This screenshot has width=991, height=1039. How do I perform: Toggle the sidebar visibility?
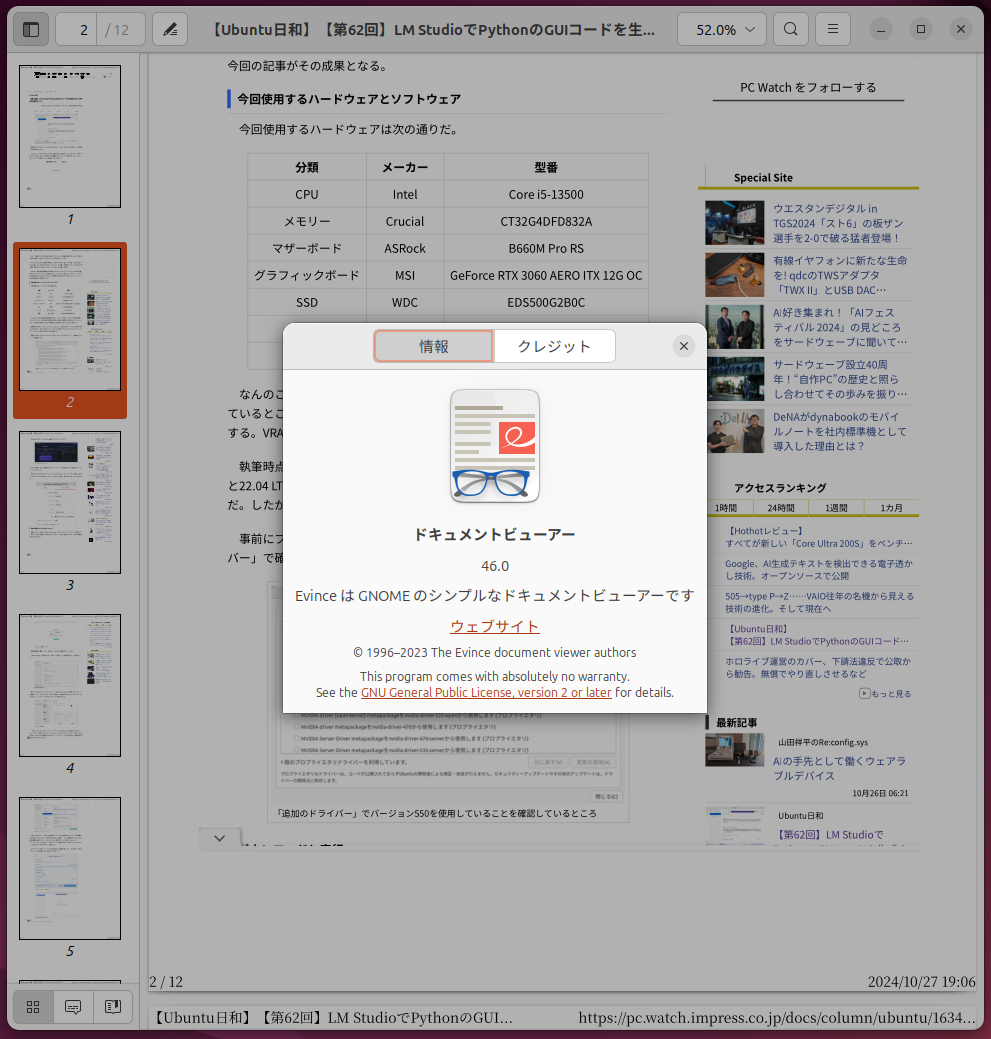coord(30,29)
